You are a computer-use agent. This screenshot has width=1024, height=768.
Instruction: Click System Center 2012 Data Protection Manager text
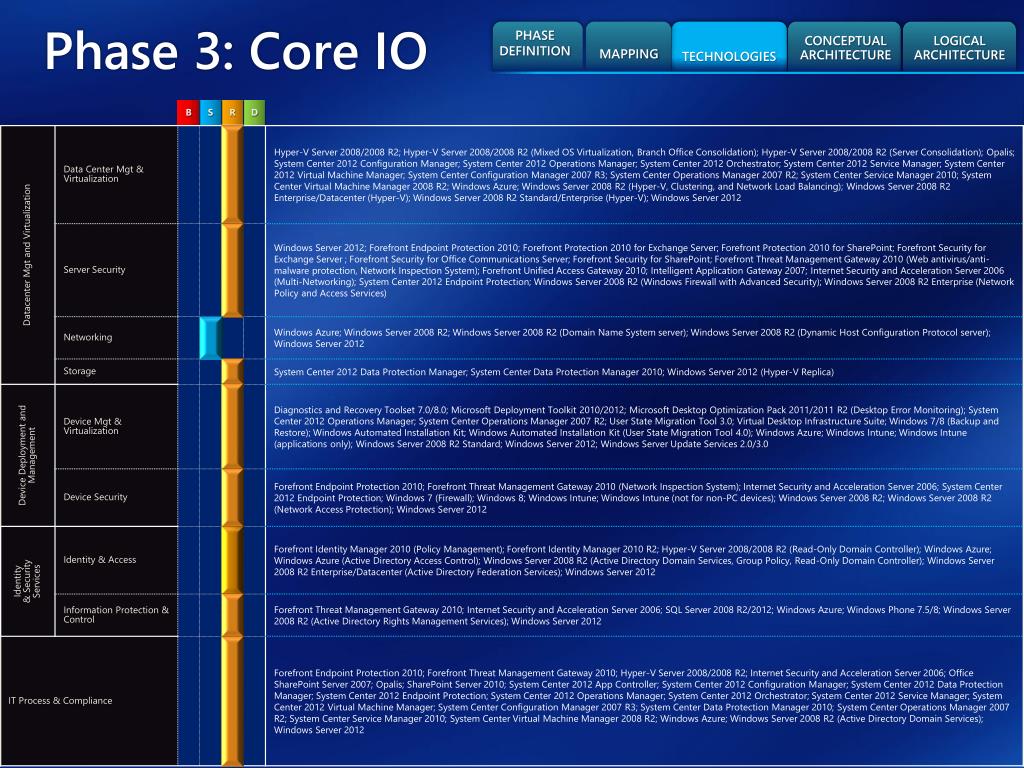(x=554, y=372)
